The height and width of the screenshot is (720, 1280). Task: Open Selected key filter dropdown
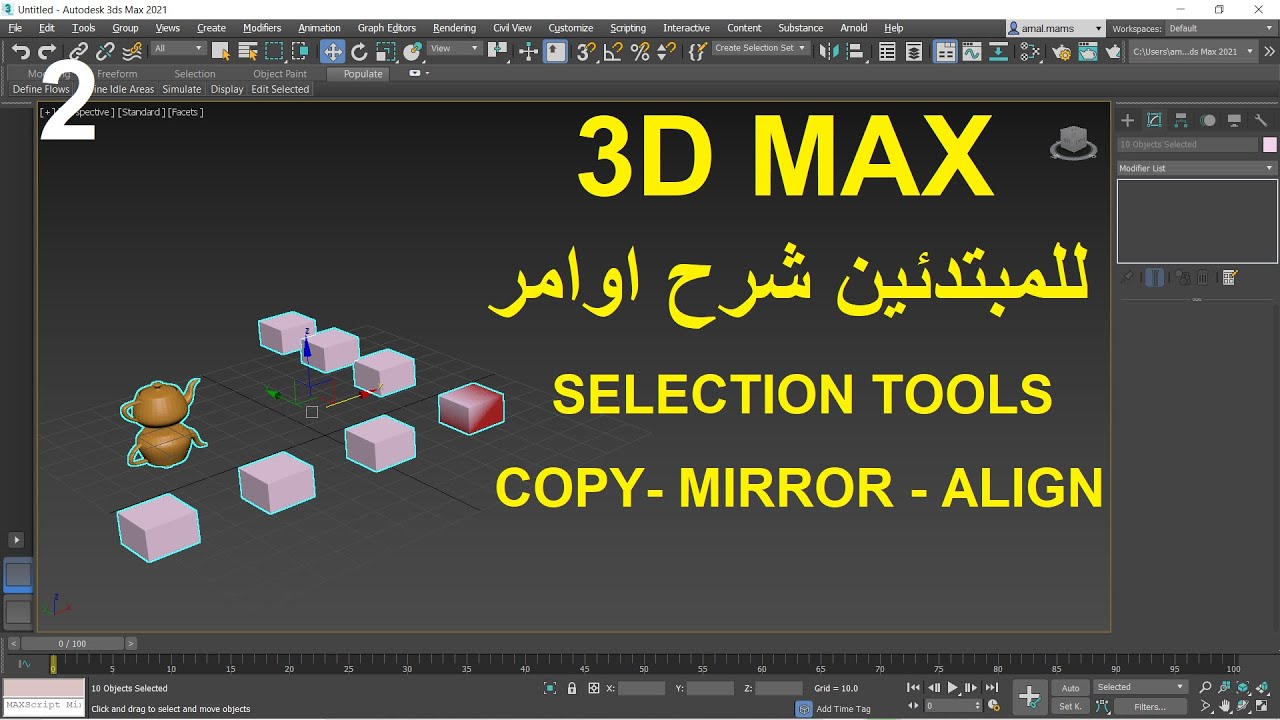pos(1140,687)
